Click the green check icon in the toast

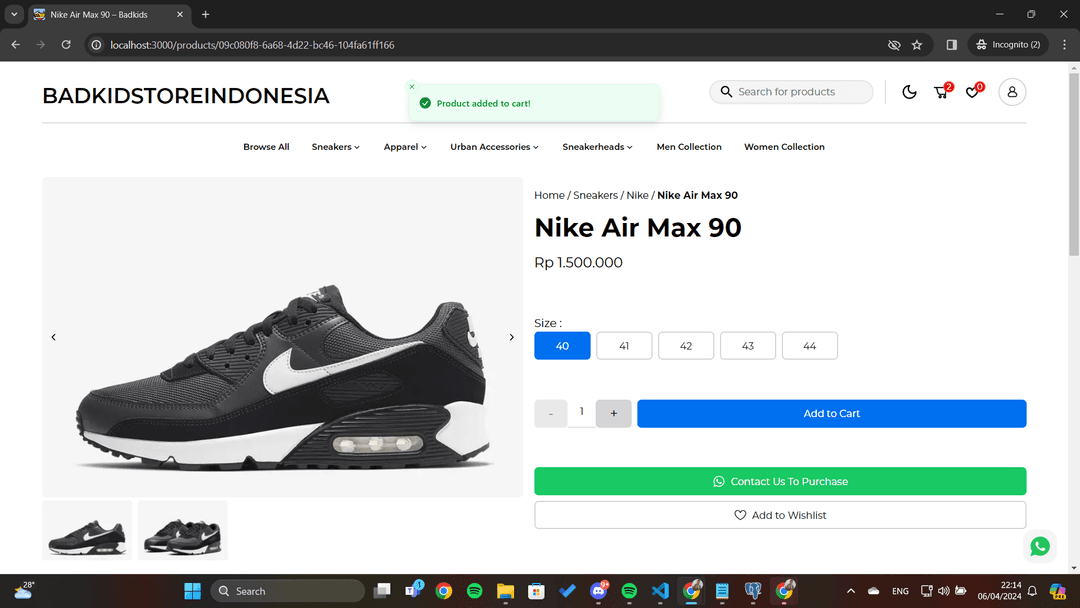click(425, 103)
